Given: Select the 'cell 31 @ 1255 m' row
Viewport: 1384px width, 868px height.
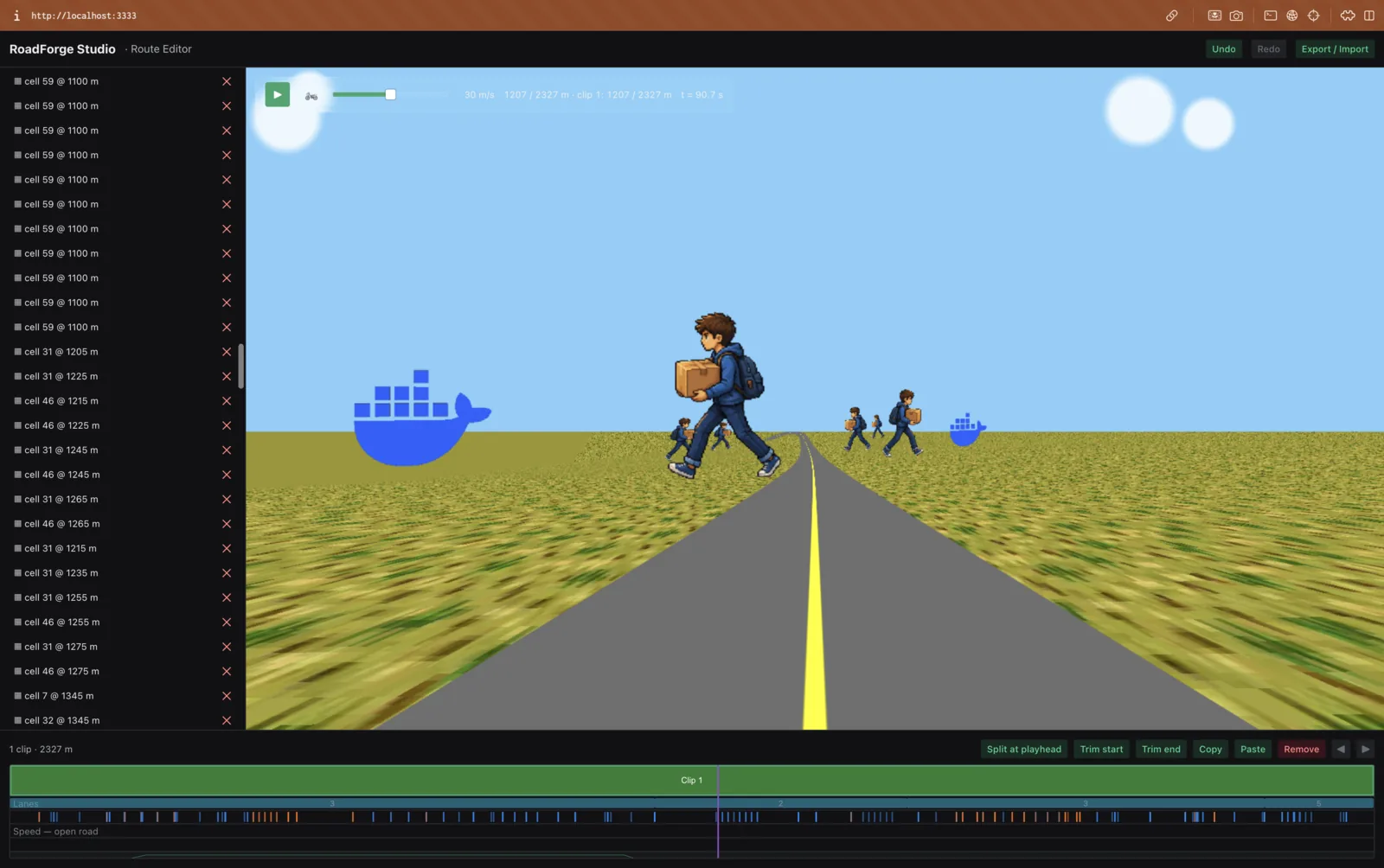Looking at the screenshot, I should [122, 598].
